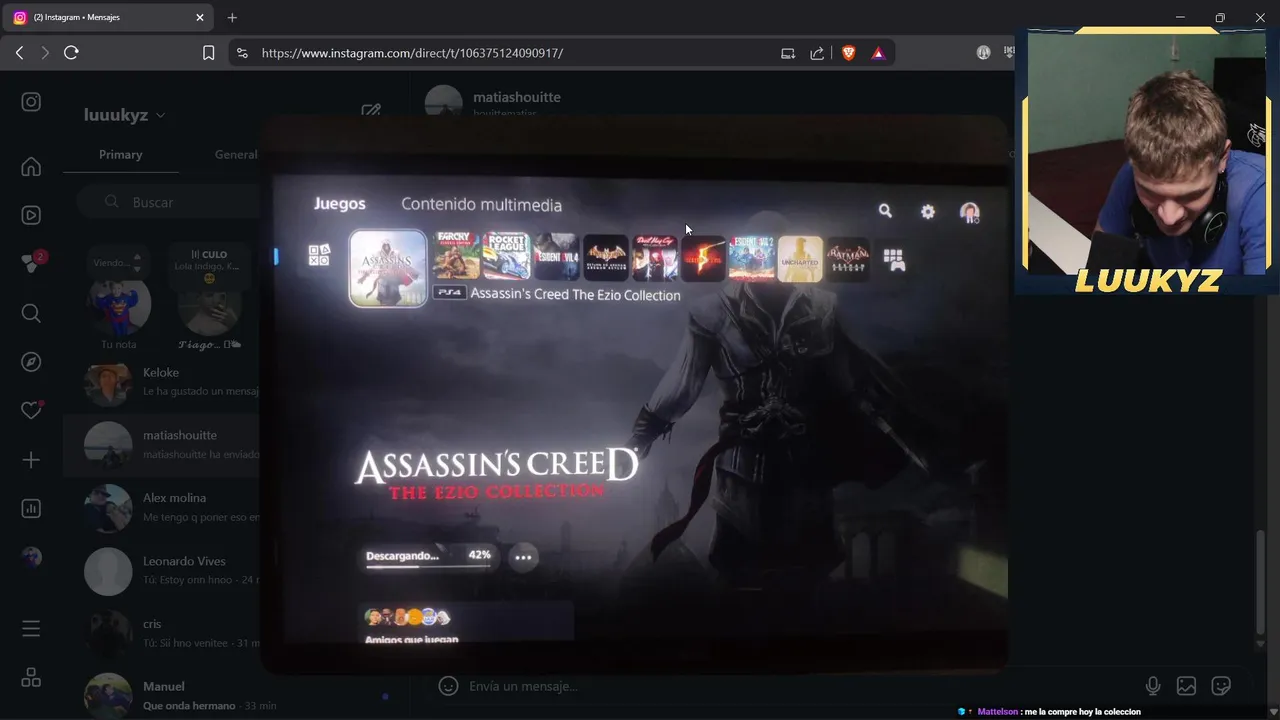
Task: Switch to the General inbox tab
Action: (236, 154)
